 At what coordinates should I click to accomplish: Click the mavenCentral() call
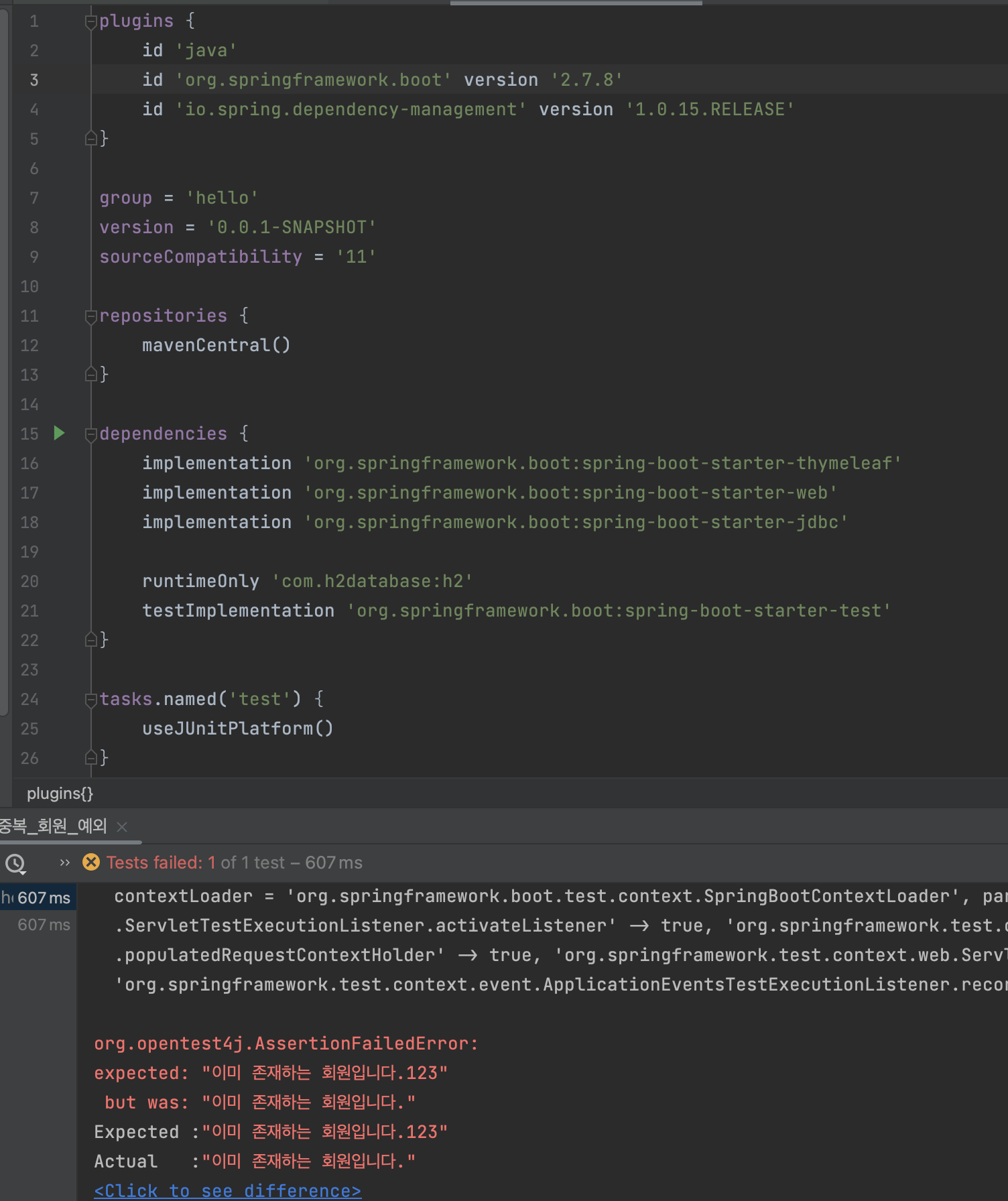(216, 345)
